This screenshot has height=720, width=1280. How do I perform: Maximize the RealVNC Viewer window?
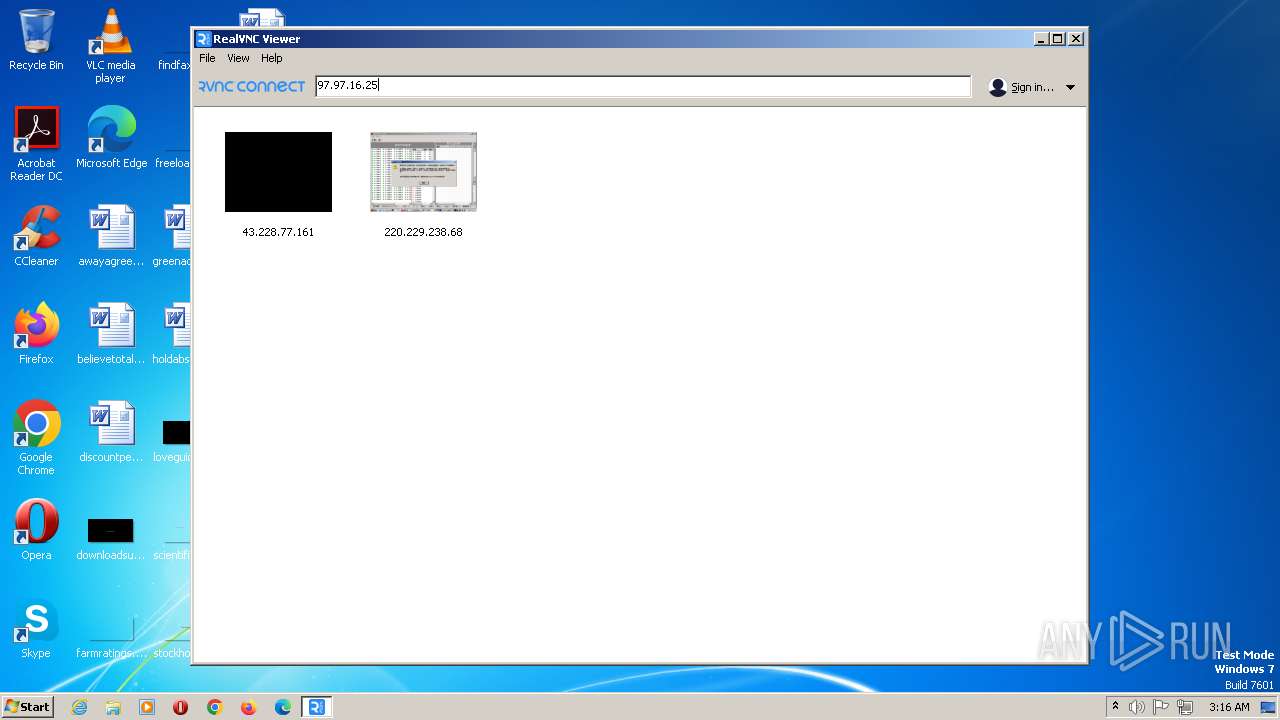coord(1058,39)
